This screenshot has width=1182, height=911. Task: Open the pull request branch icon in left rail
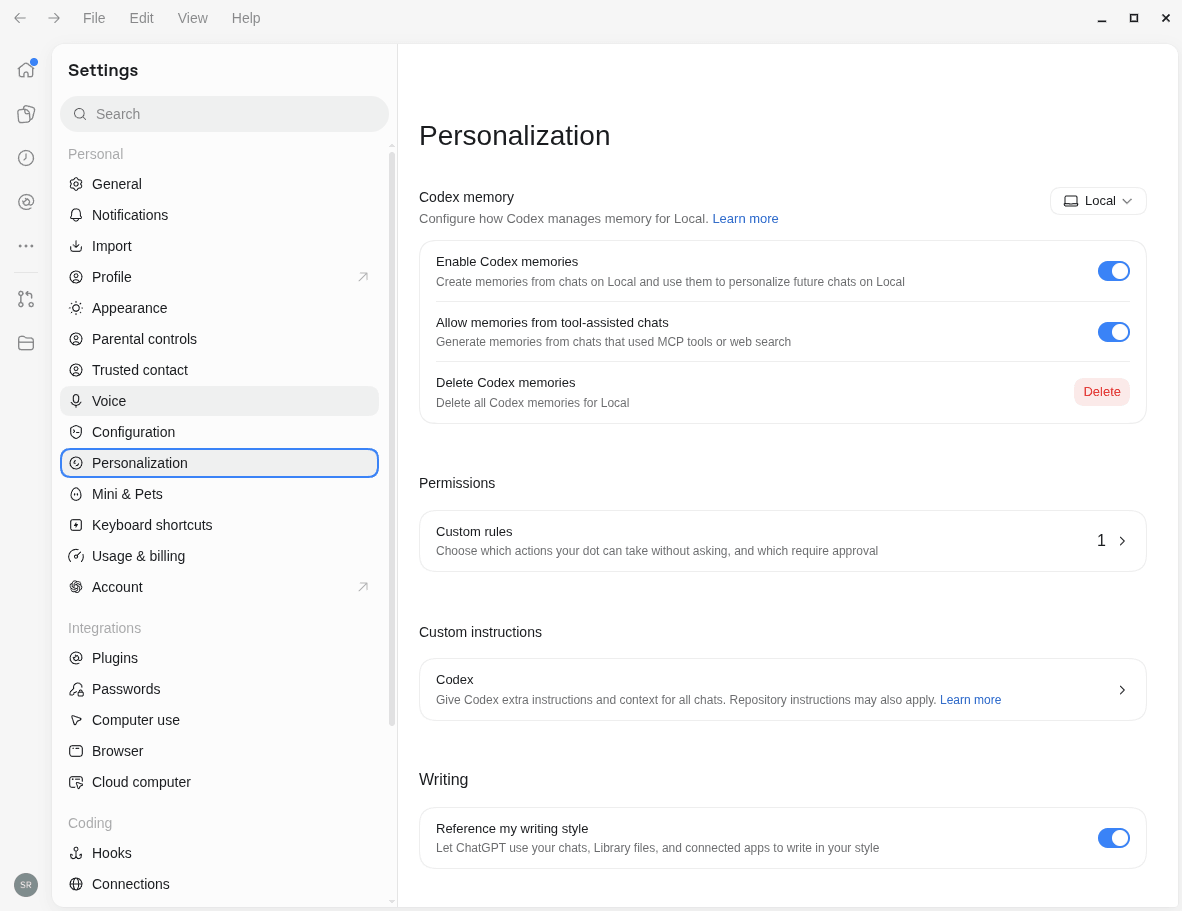click(x=26, y=299)
